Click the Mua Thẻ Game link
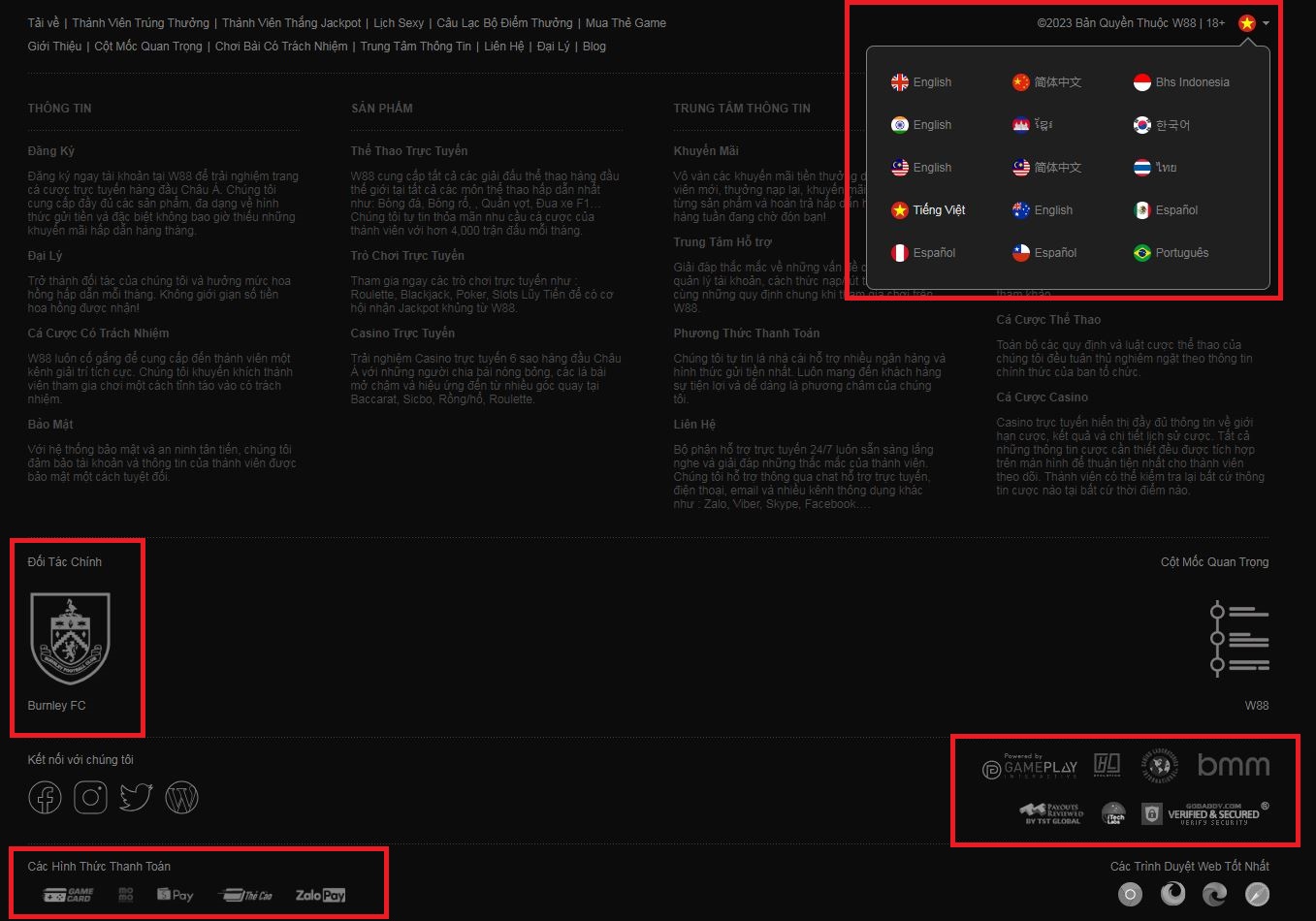Screen dimensions: 1316x921 626,23
